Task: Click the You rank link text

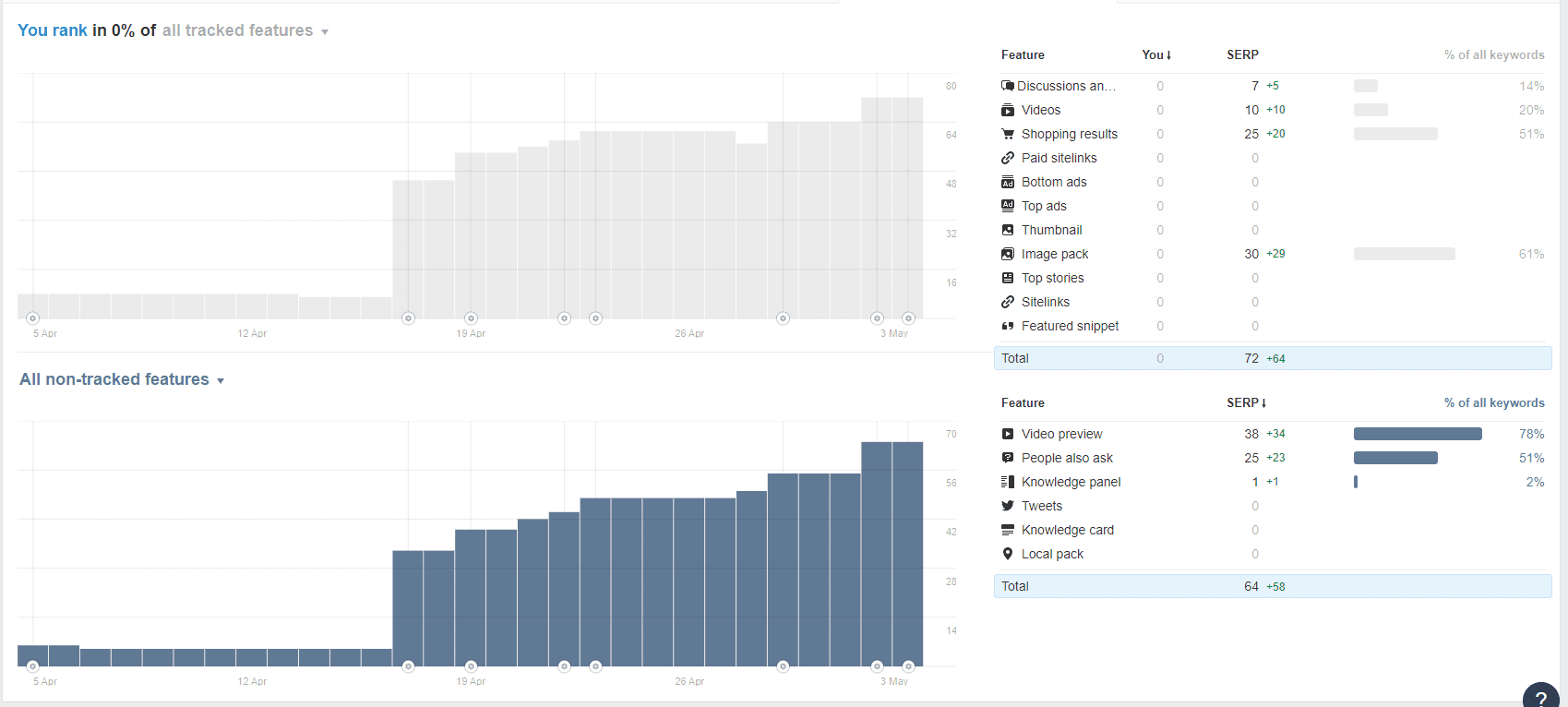Action: click(53, 30)
